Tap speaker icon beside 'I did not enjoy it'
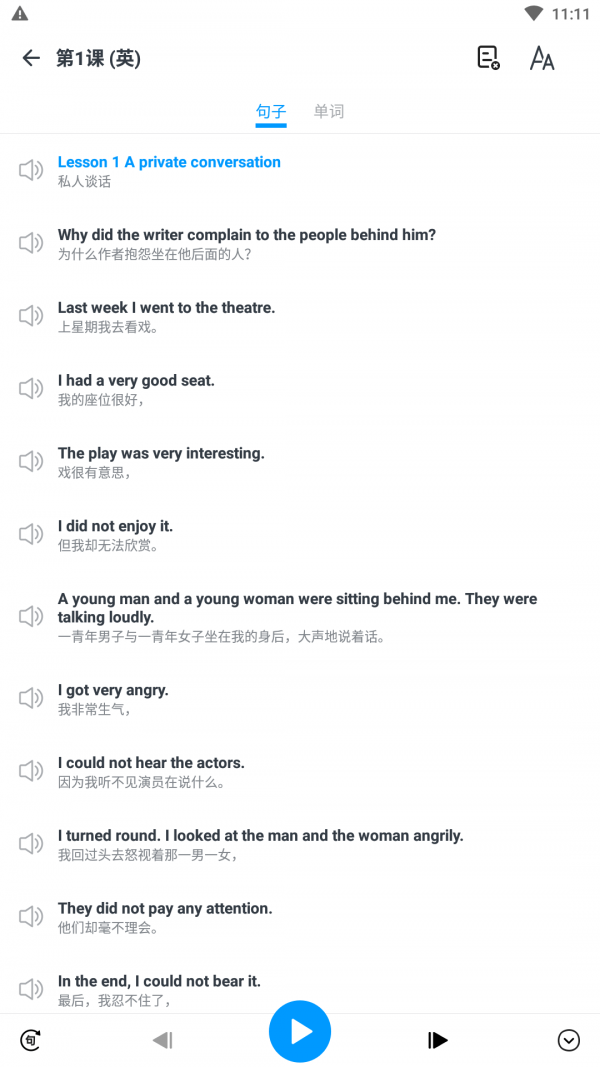Viewport: 600px width, 1067px height. (x=31, y=534)
